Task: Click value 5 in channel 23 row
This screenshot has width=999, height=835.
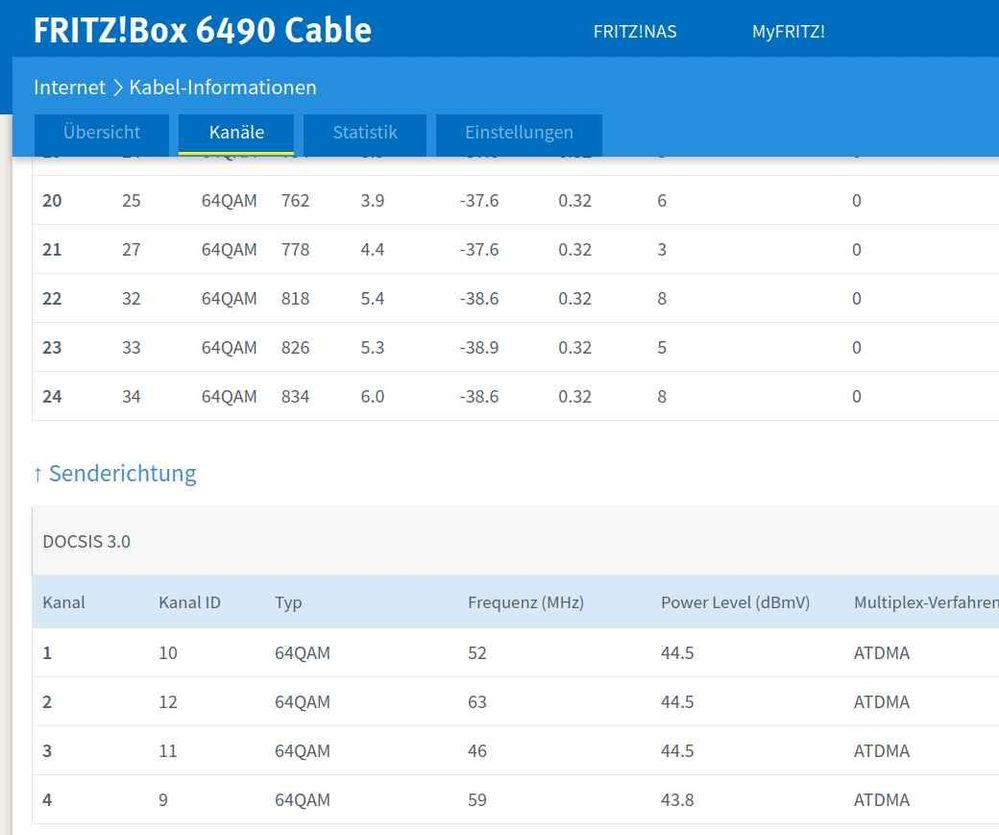Action: (662, 348)
